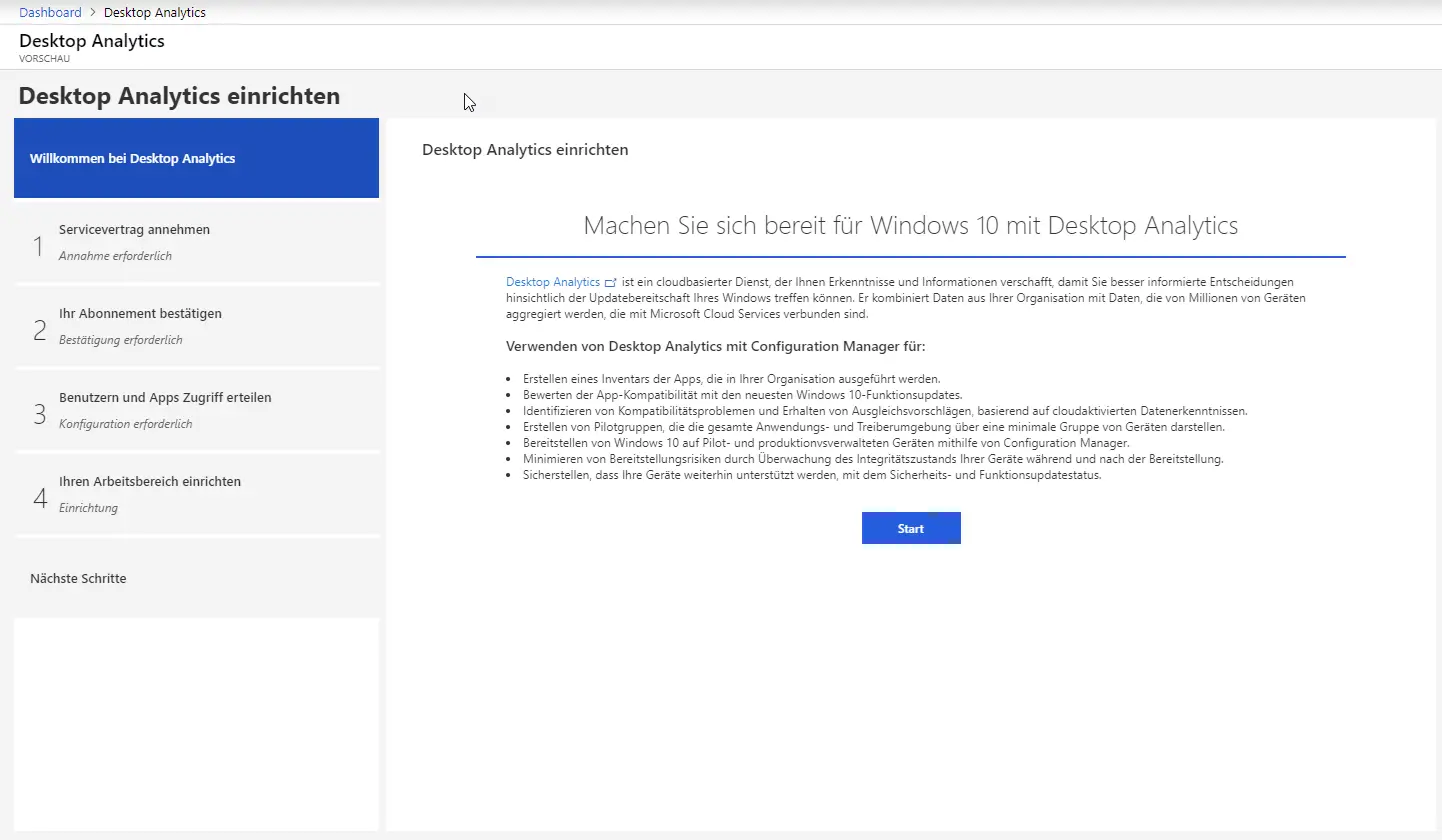
Task: Open step 3 Benutzern und Apps Zugriff erteilen
Action: coord(196,410)
